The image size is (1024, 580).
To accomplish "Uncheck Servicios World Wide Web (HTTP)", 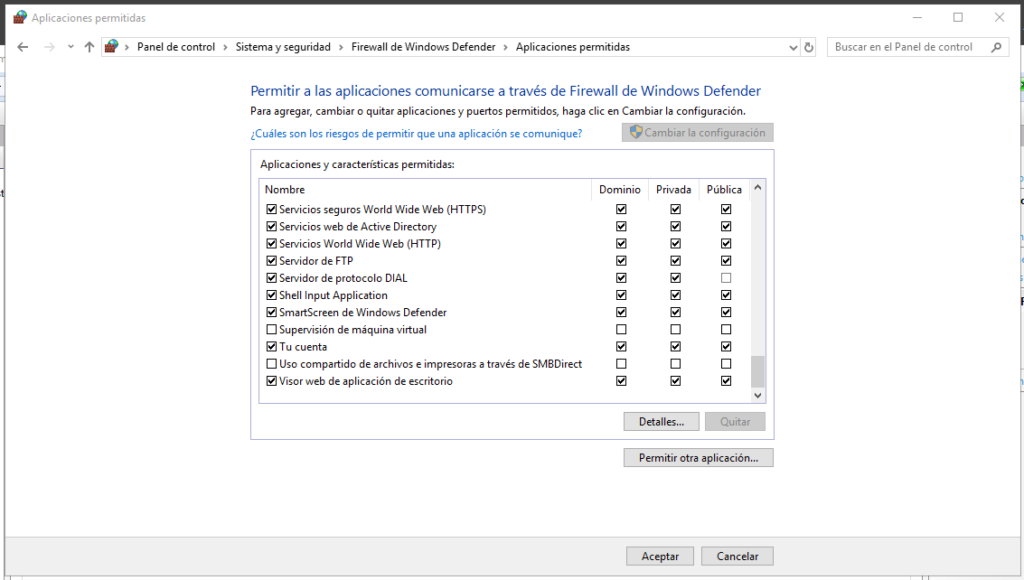I will tap(272, 244).
